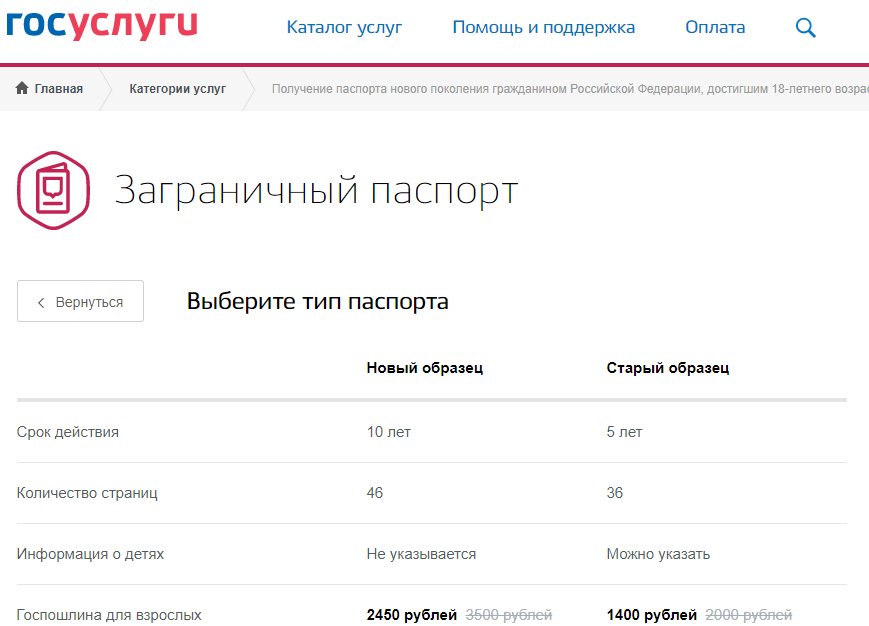Click the 2450 рублей price

click(x=412, y=615)
